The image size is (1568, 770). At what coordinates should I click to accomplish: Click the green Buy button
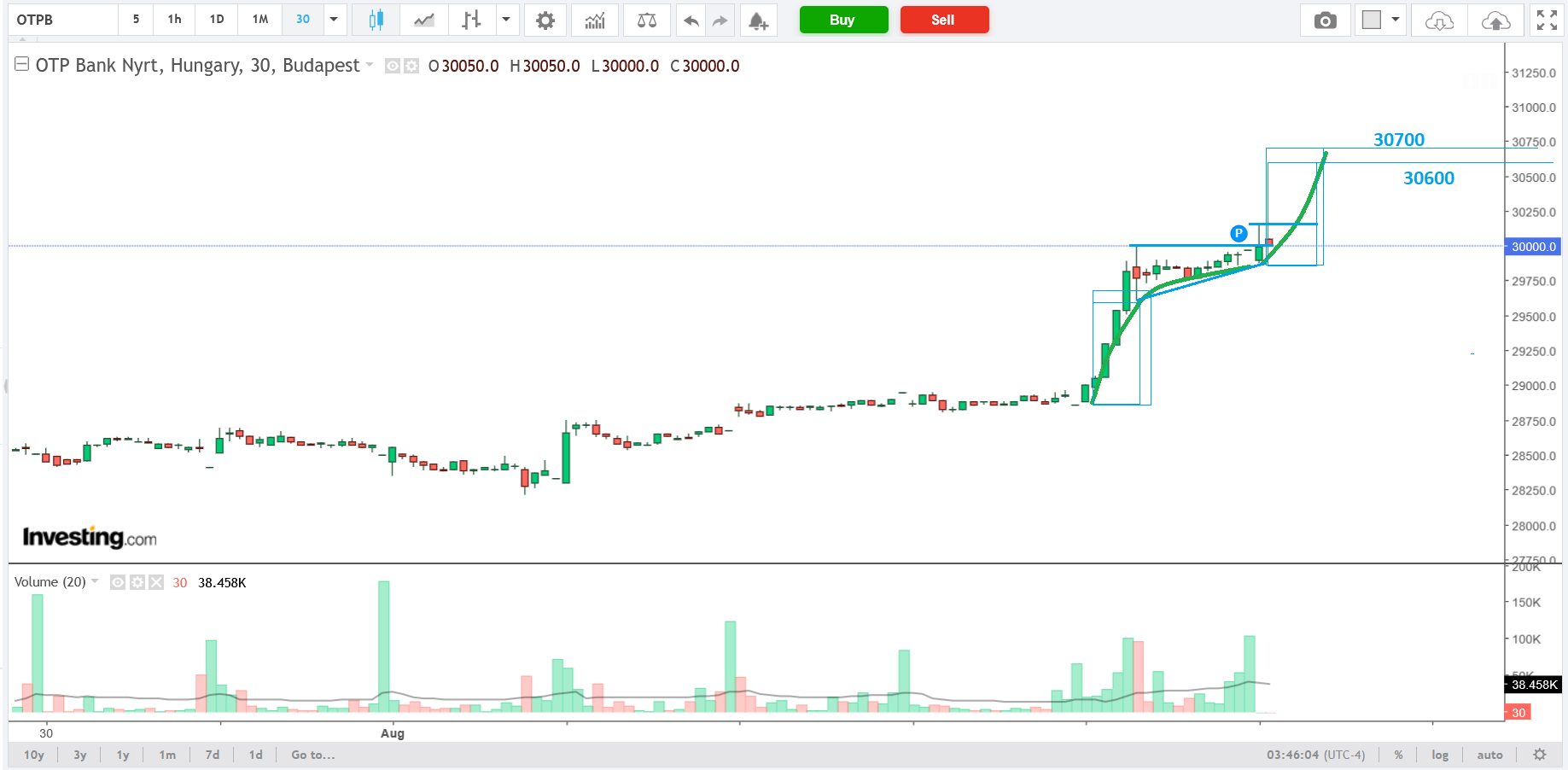[x=842, y=20]
